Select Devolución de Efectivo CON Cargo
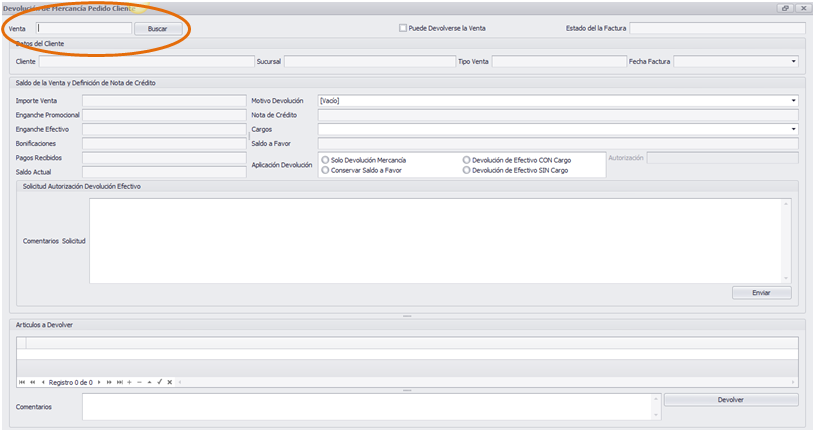 (466, 160)
